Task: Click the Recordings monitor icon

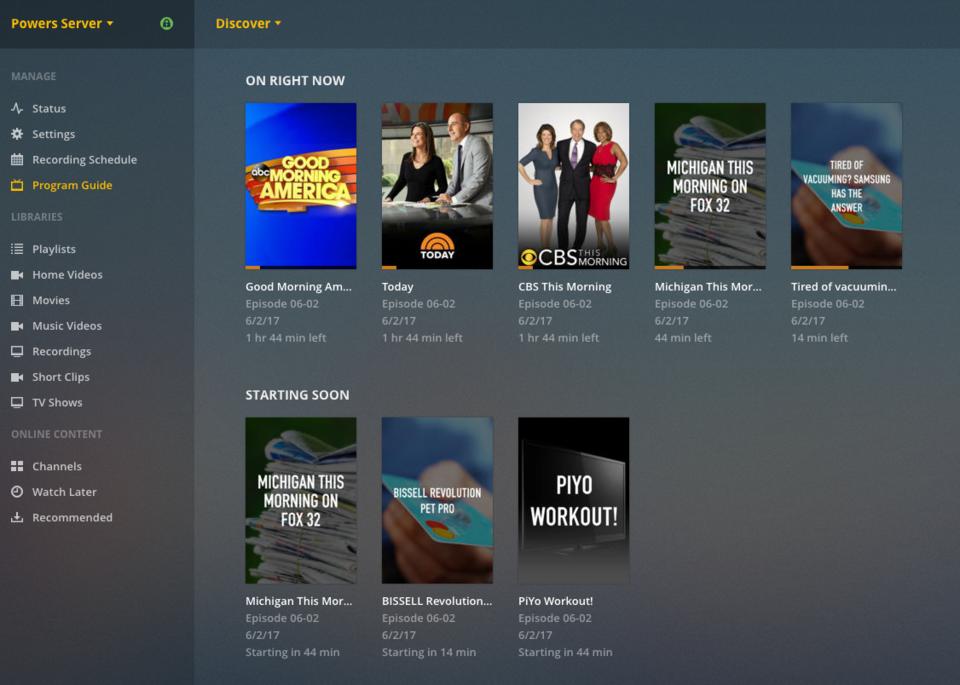Action: tap(17, 351)
